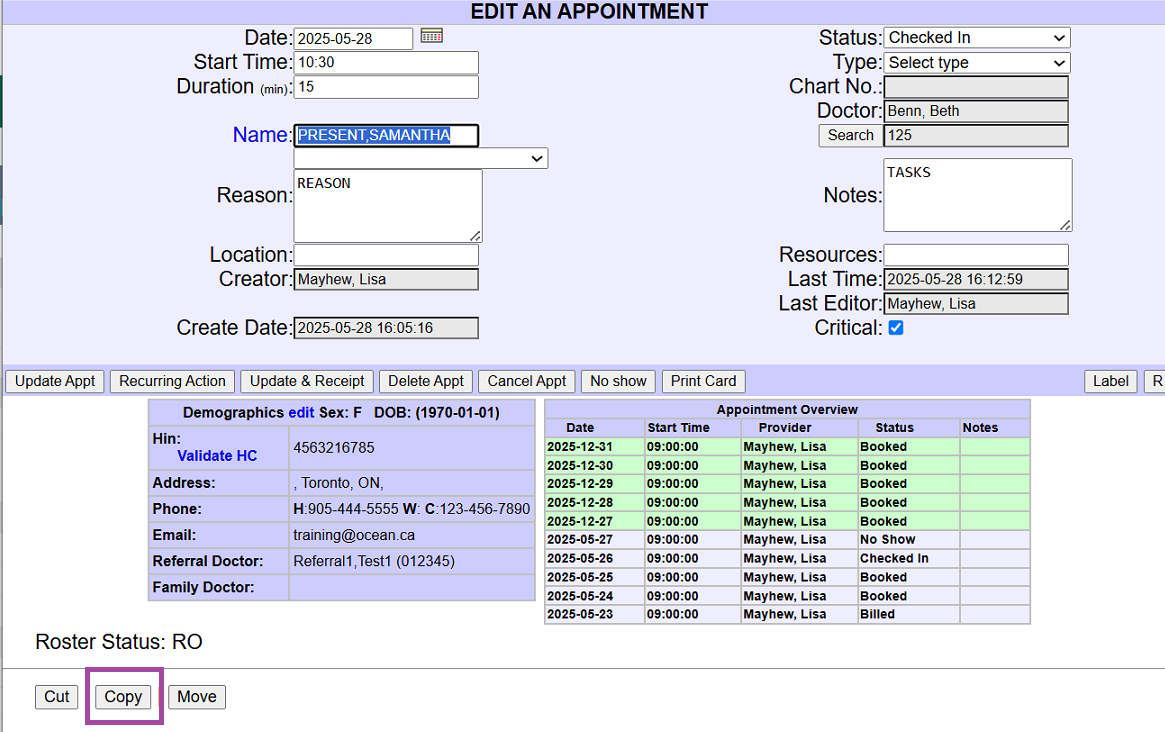Click Update & Receipt
This screenshot has height=732, width=1165.
[x=306, y=381]
